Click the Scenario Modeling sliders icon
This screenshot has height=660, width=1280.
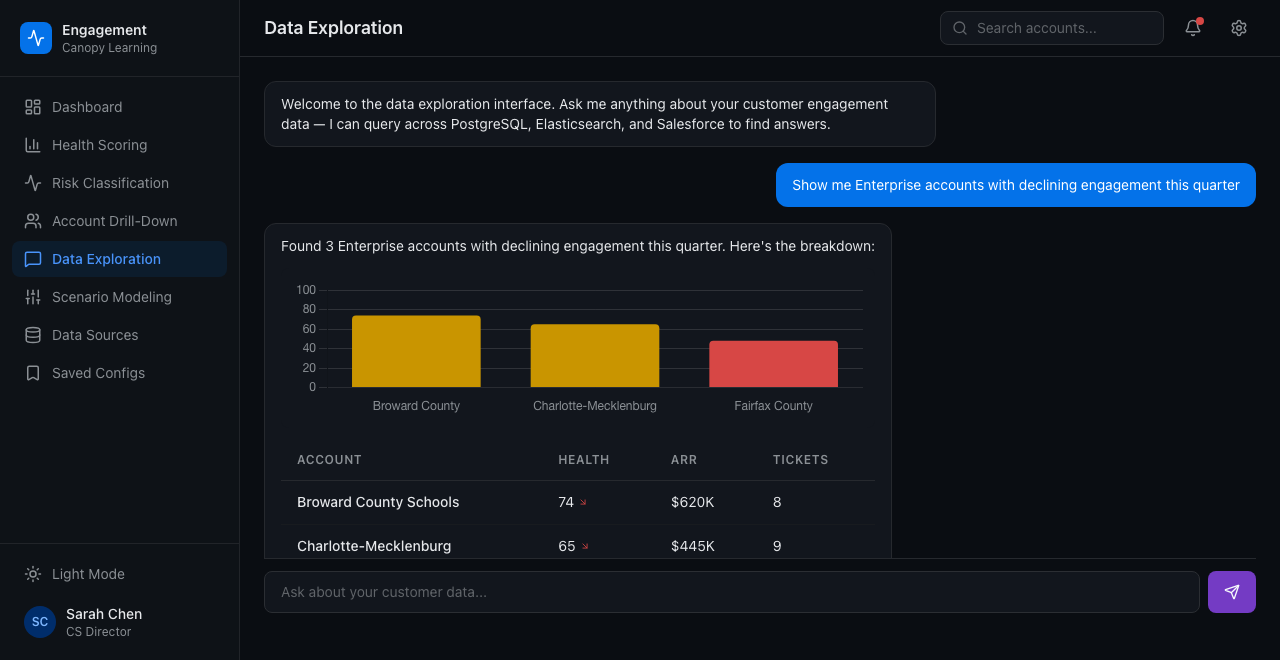(x=33, y=297)
